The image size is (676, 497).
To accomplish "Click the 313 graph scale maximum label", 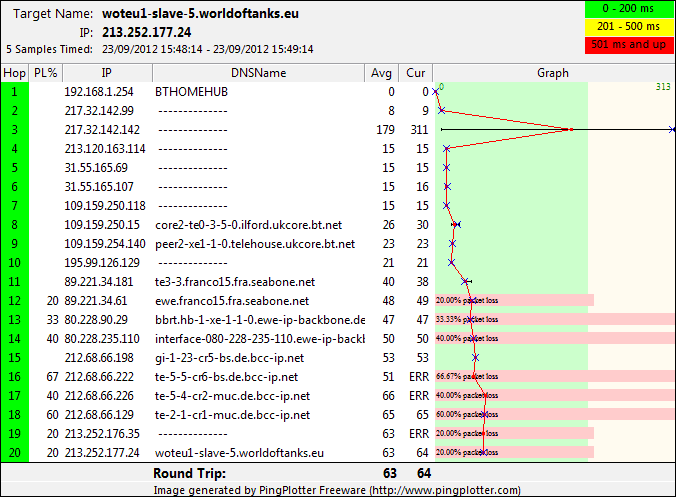I will 663,87.
